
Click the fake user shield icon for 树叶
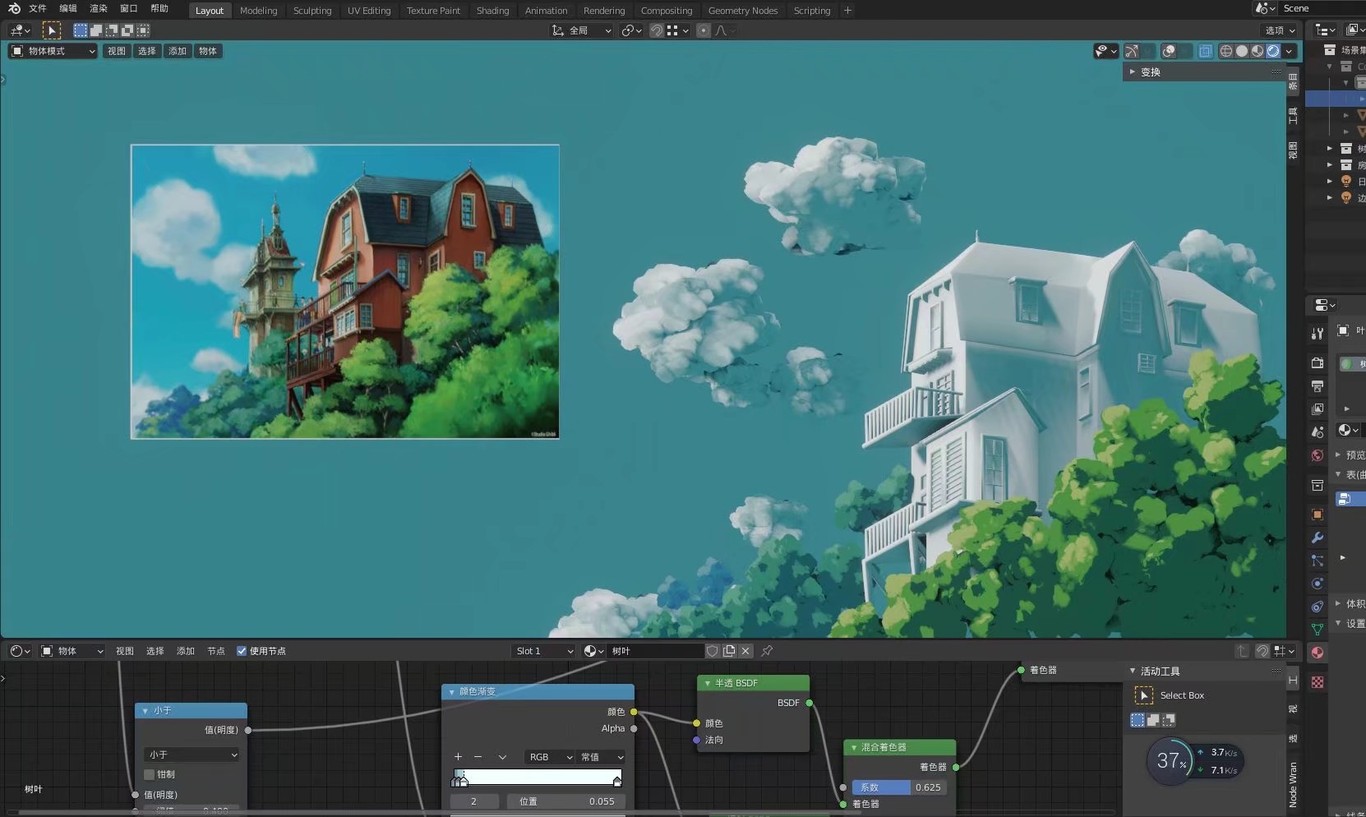712,651
